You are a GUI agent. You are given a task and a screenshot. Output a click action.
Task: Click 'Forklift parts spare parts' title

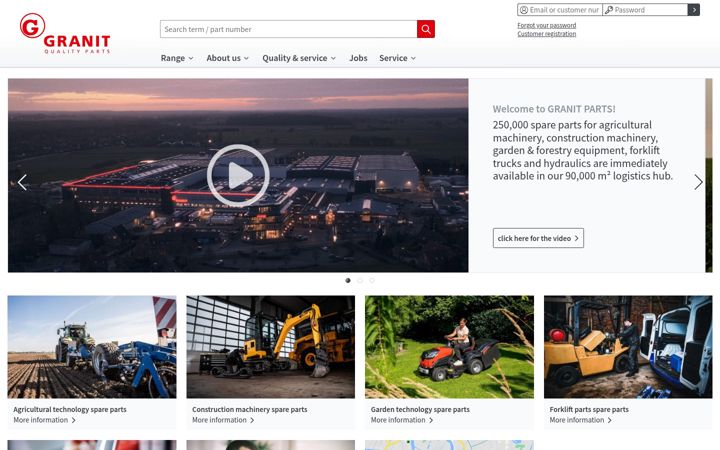point(589,409)
